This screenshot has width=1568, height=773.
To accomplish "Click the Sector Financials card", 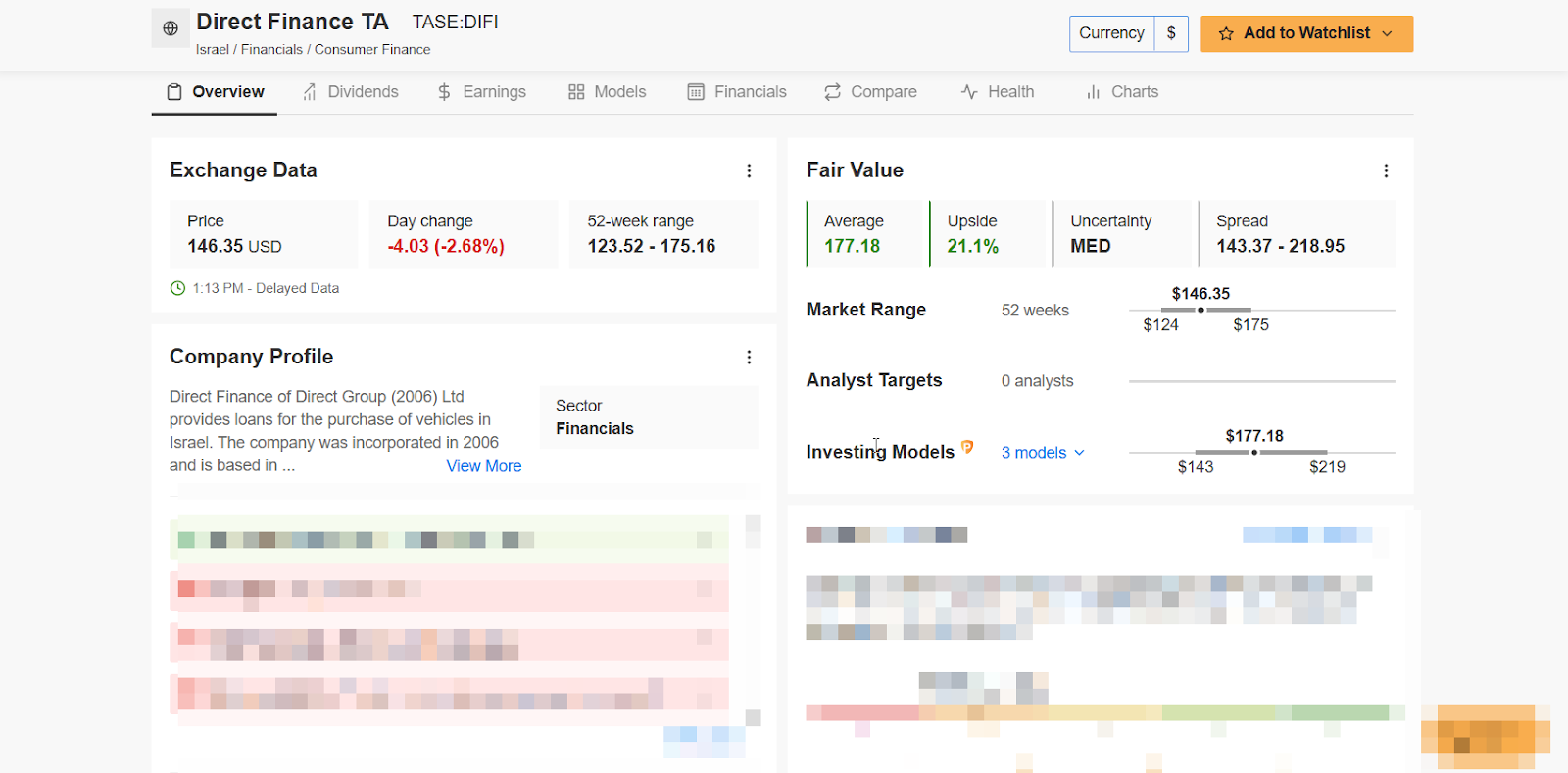I will coord(649,417).
